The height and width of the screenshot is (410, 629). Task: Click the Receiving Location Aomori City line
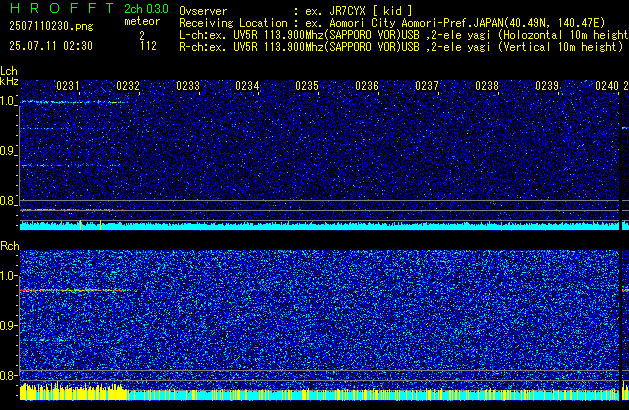[x=392, y=23]
